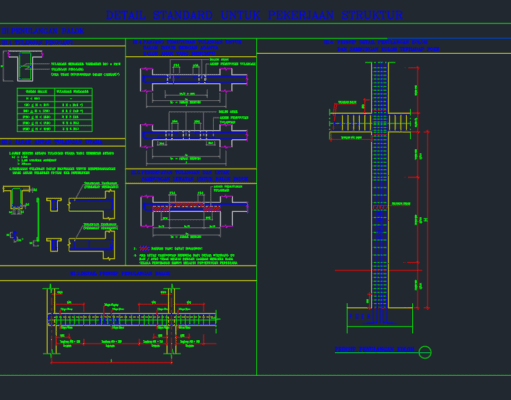Click the 'DAN SAMBUNGAN KOLOM TERHADAP POER' title line
The height and width of the screenshot is (400, 511).
(388, 49)
